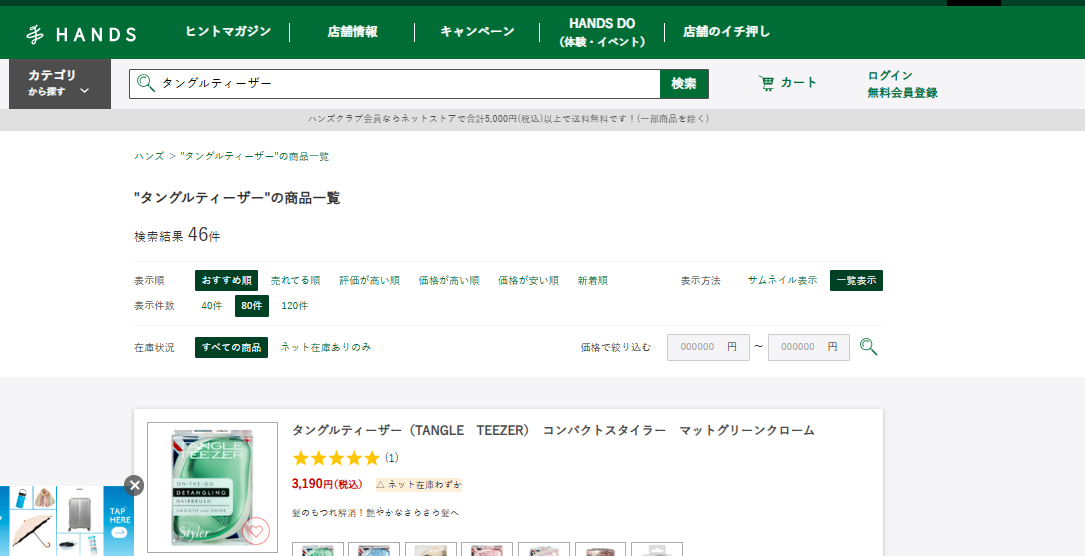The image size is (1085, 556).
Task: Click the magnifier icon in search box
Action: click(145, 84)
